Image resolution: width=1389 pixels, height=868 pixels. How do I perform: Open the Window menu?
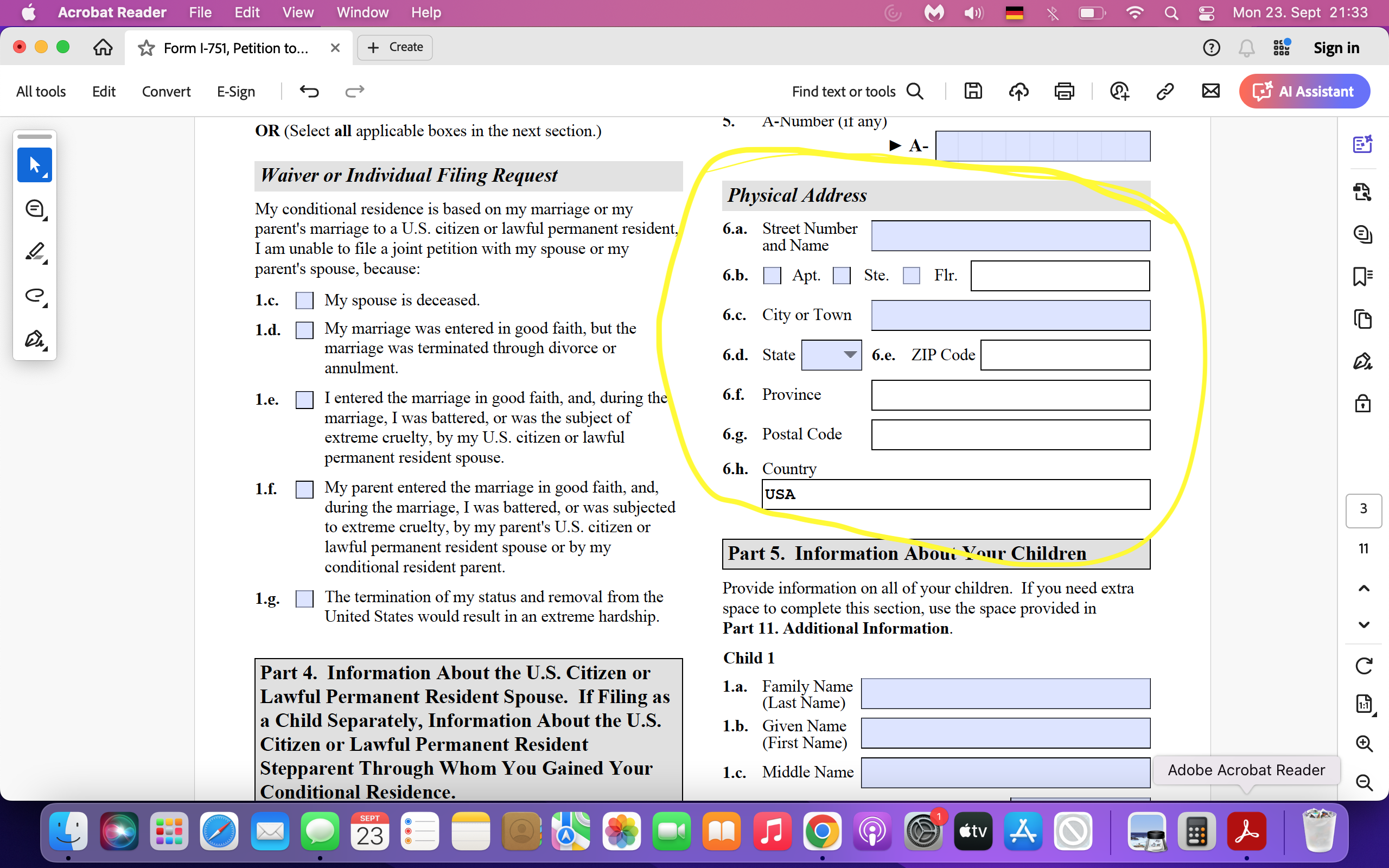[362, 12]
